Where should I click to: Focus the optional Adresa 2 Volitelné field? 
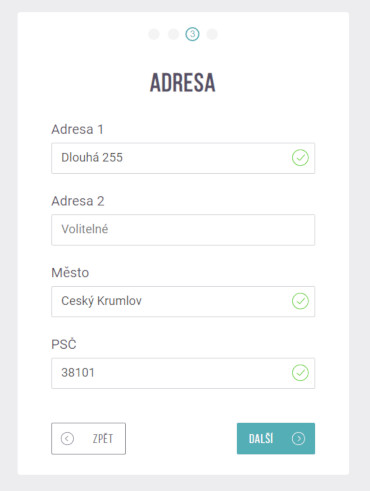tap(183, 230)
